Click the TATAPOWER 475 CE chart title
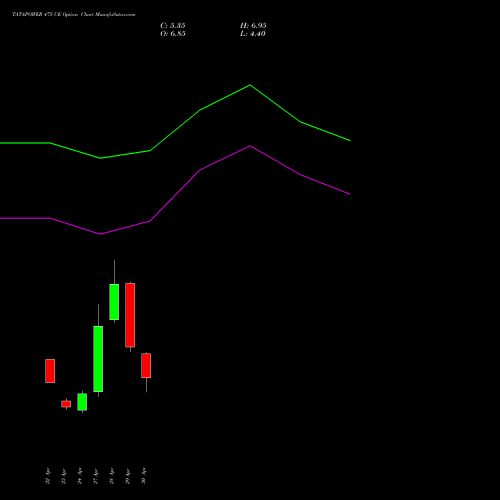The image size is (500, 500). (x=74, y=14)
